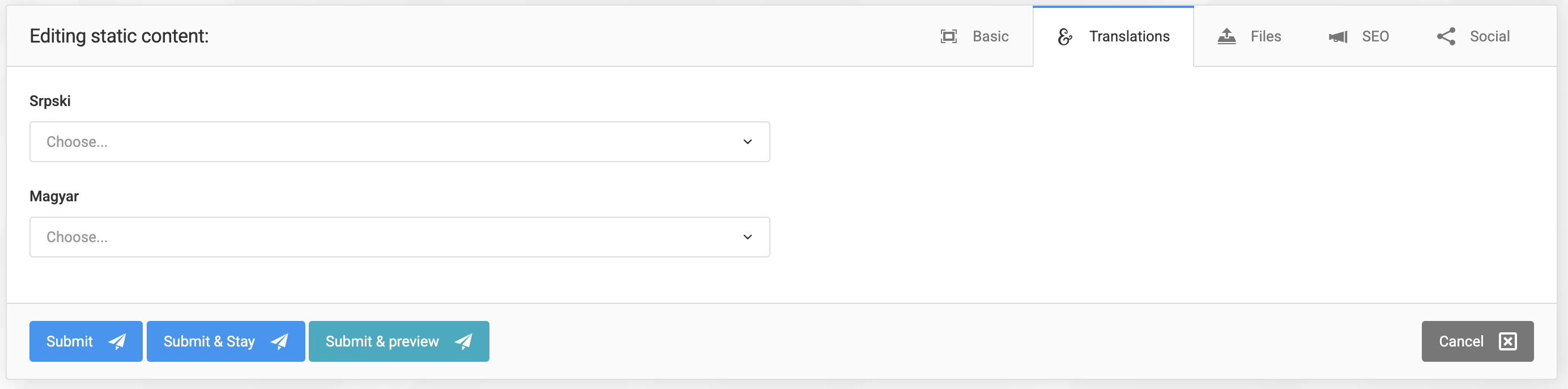Switch to the Files tab
The image size is (1568, 389).
coord(1266,37)
